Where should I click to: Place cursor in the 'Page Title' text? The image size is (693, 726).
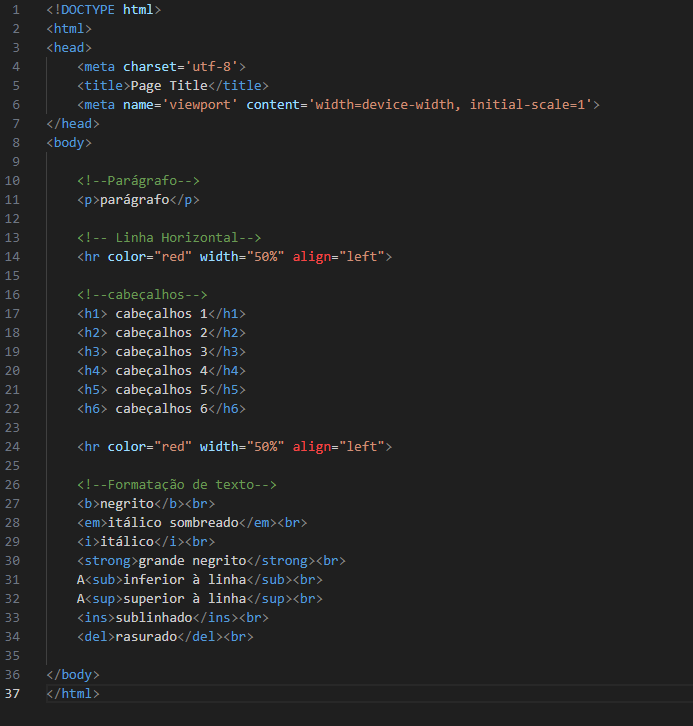pos(169,85)
